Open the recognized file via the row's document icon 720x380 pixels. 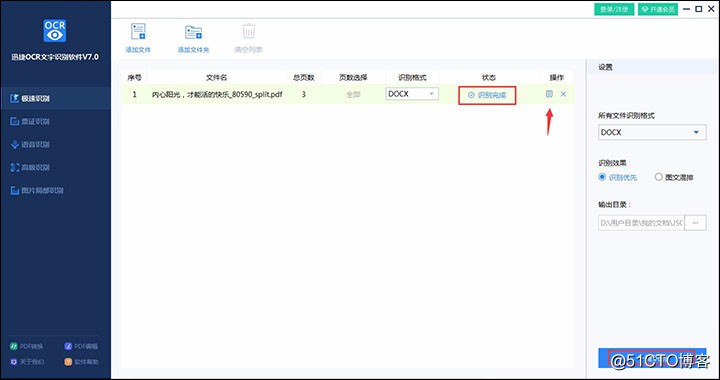[549, 94]
